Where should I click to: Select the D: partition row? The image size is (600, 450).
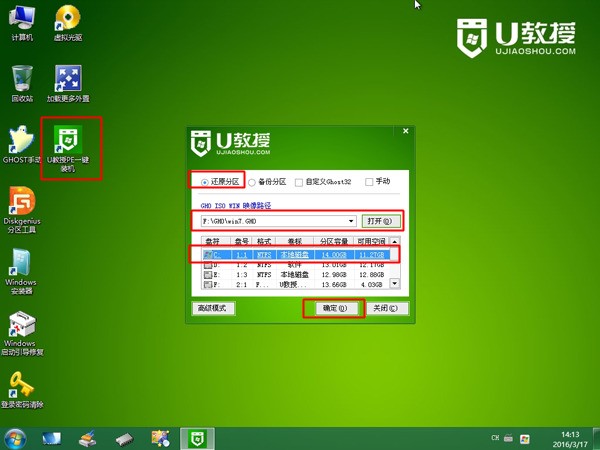(x=296, y=265)
